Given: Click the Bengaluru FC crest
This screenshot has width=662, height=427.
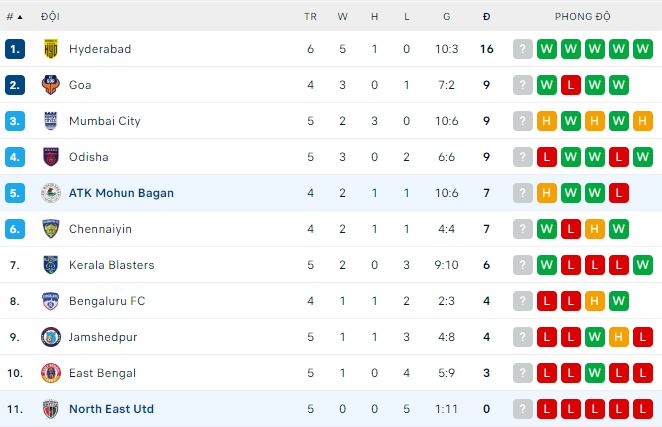Looking at the screenshot, I should pyautogui.click(x=51, y=301).
